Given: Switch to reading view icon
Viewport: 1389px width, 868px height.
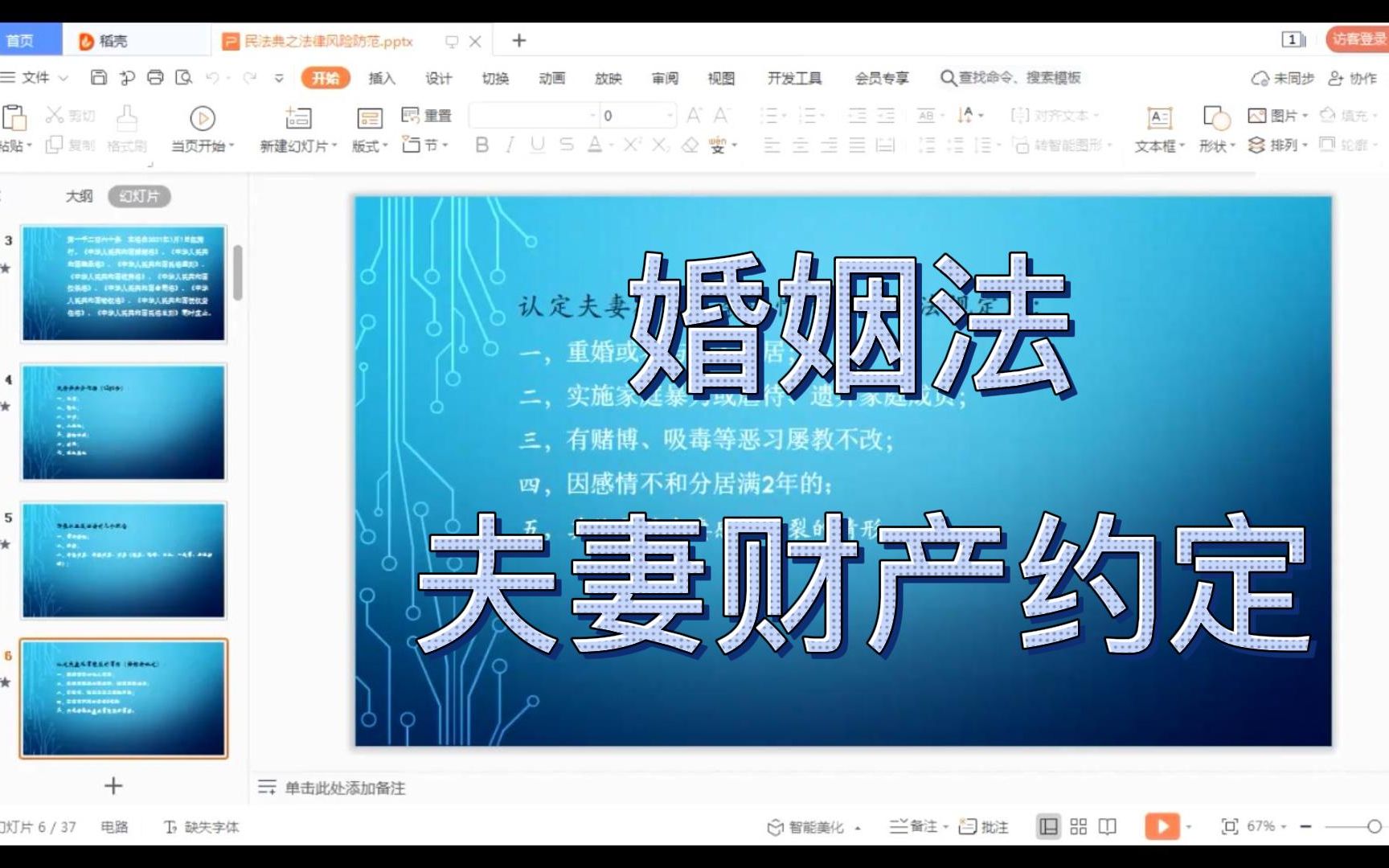Looking at the screenshot, I should pyautogui.click(x=1108, y=826).
